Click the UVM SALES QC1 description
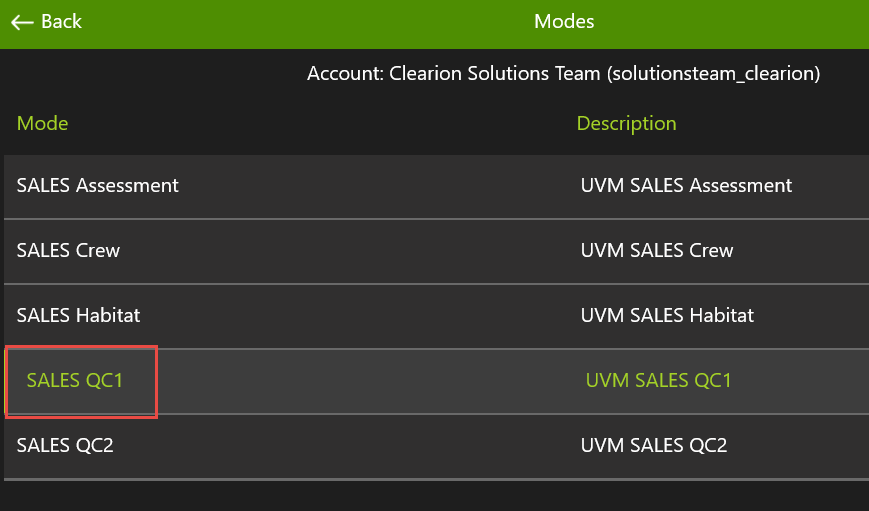This screenshot has width=869, height=511. tap(659, 381)
